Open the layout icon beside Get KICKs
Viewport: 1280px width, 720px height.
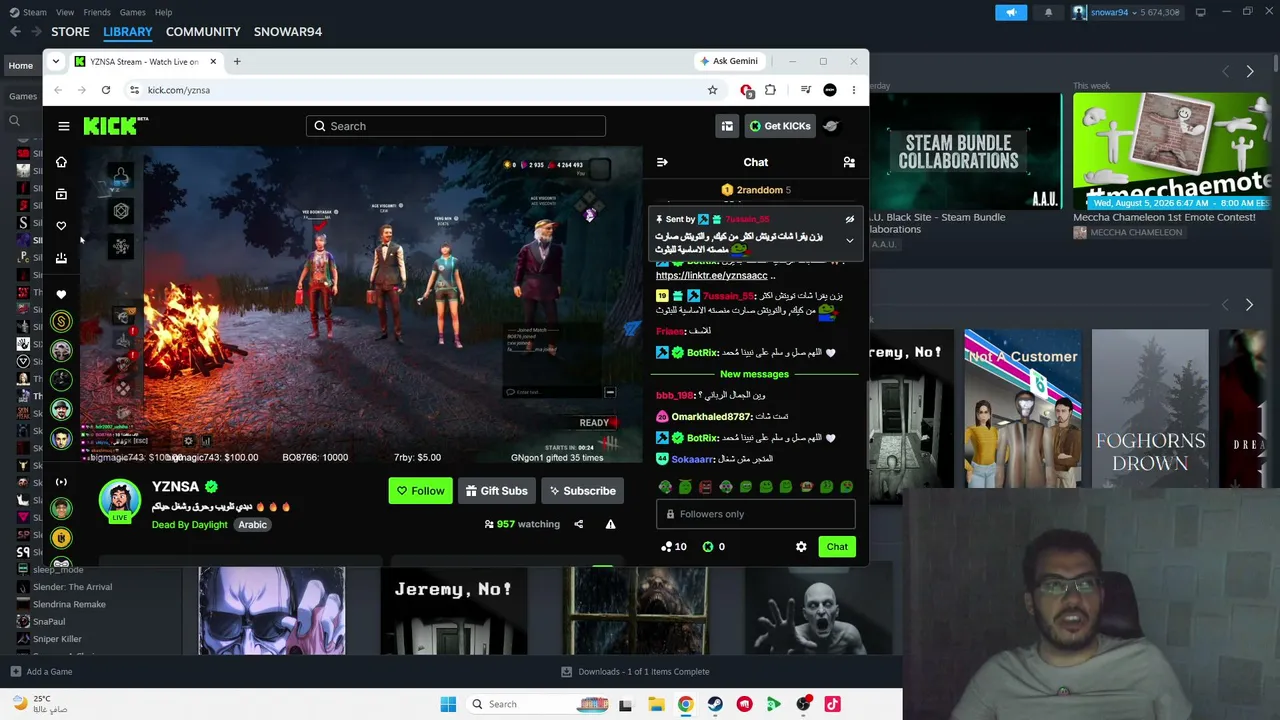[x=727, y=126]
